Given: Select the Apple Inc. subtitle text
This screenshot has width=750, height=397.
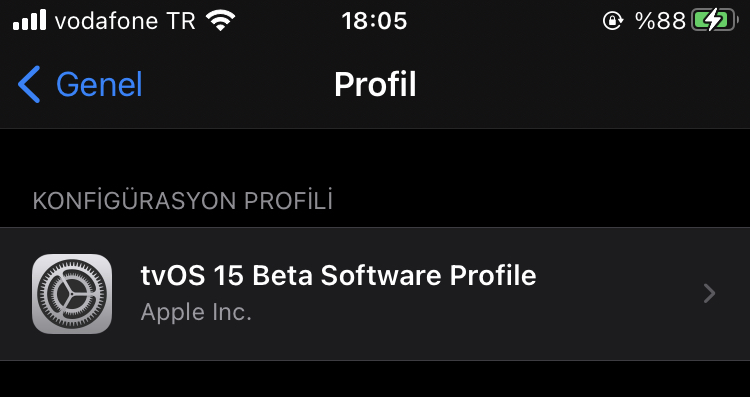Looking at the screenshot, I should tap(196, 312).
